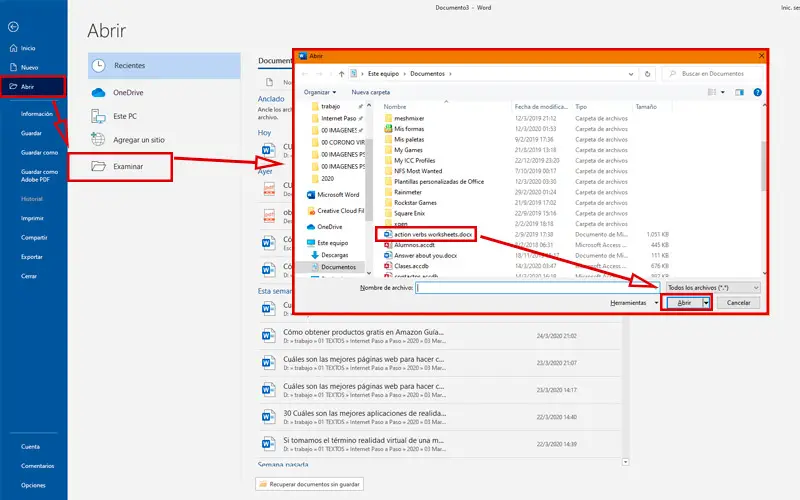Click Guardar in Word sidebar

tap(31, 133)
